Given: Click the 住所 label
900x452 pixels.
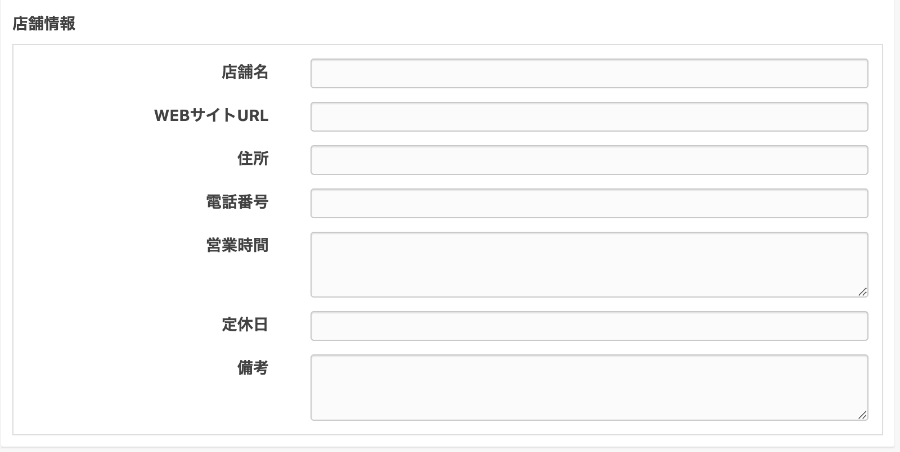Looking at the screenshot, I should (x=252, y=158).
